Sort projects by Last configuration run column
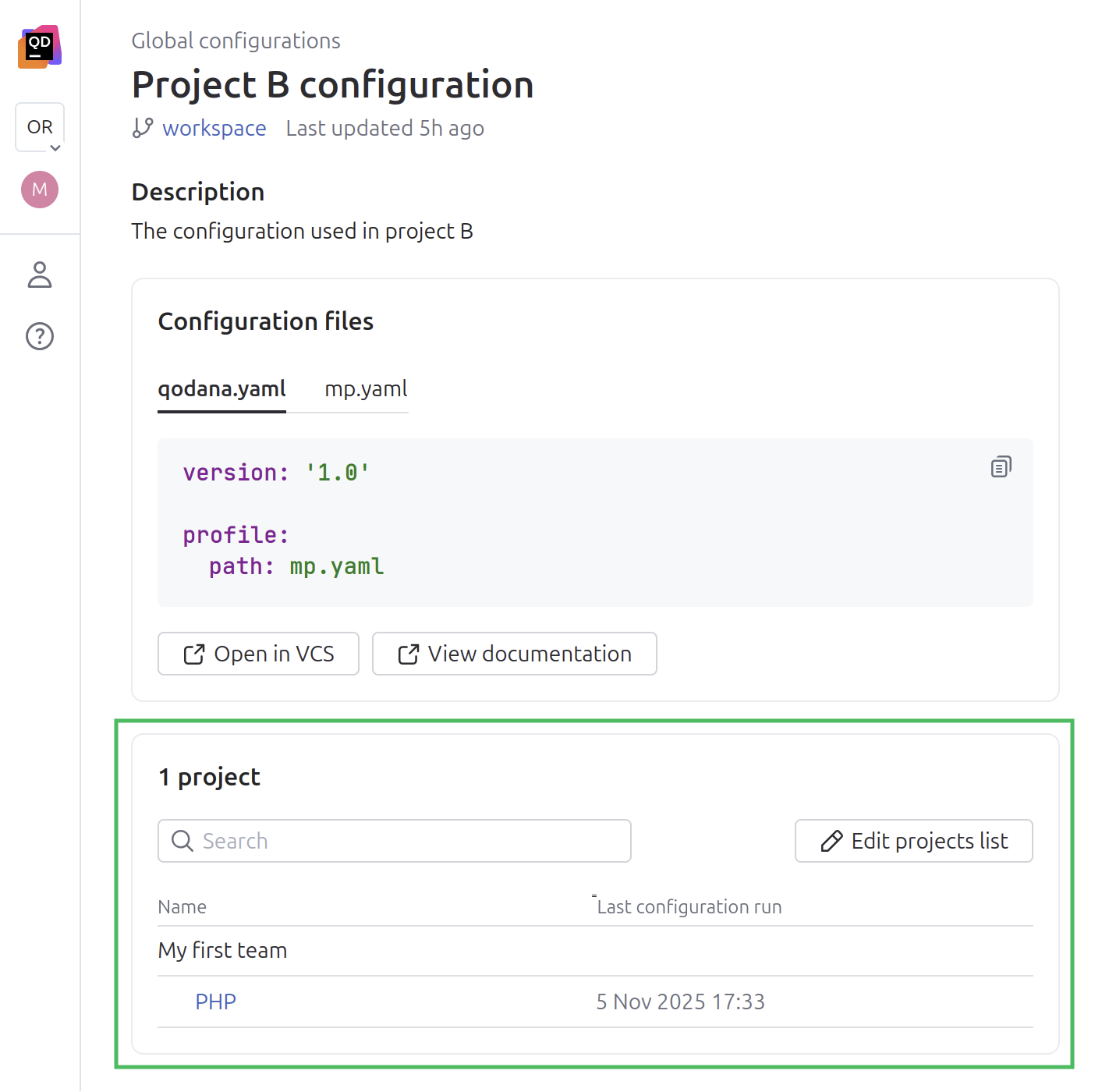Screen dimensions: 1102x1092 click(x=689, y=906)
